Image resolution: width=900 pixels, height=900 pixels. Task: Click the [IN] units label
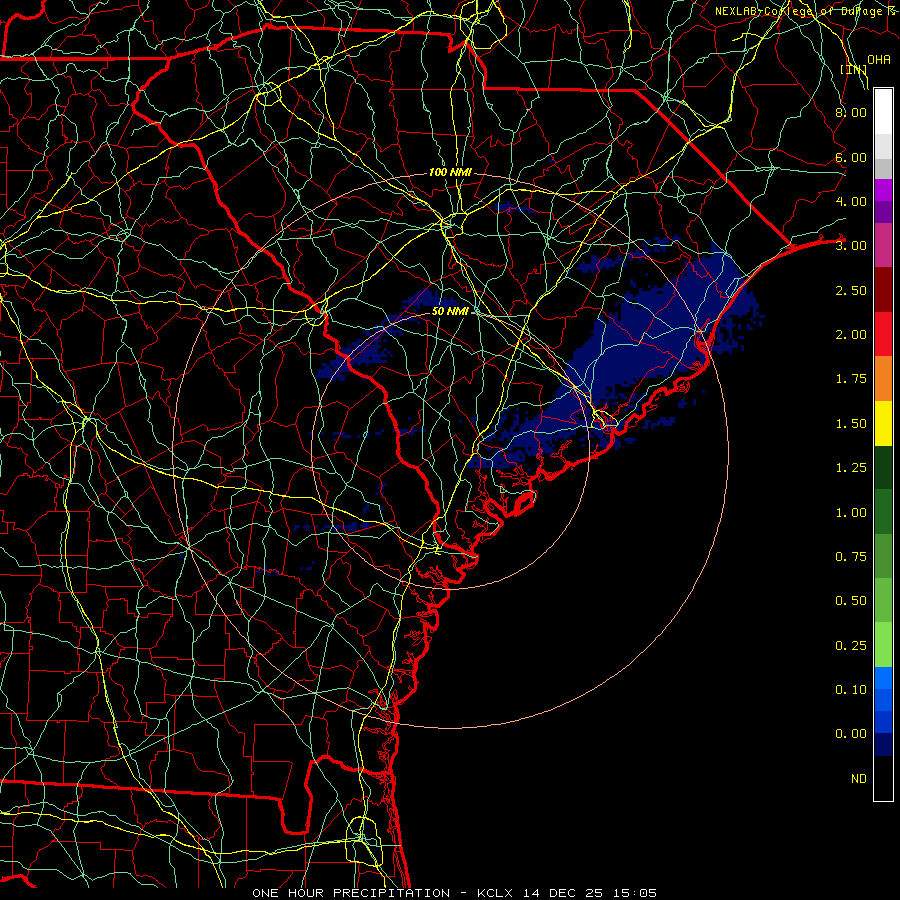[x=854, y=70]
